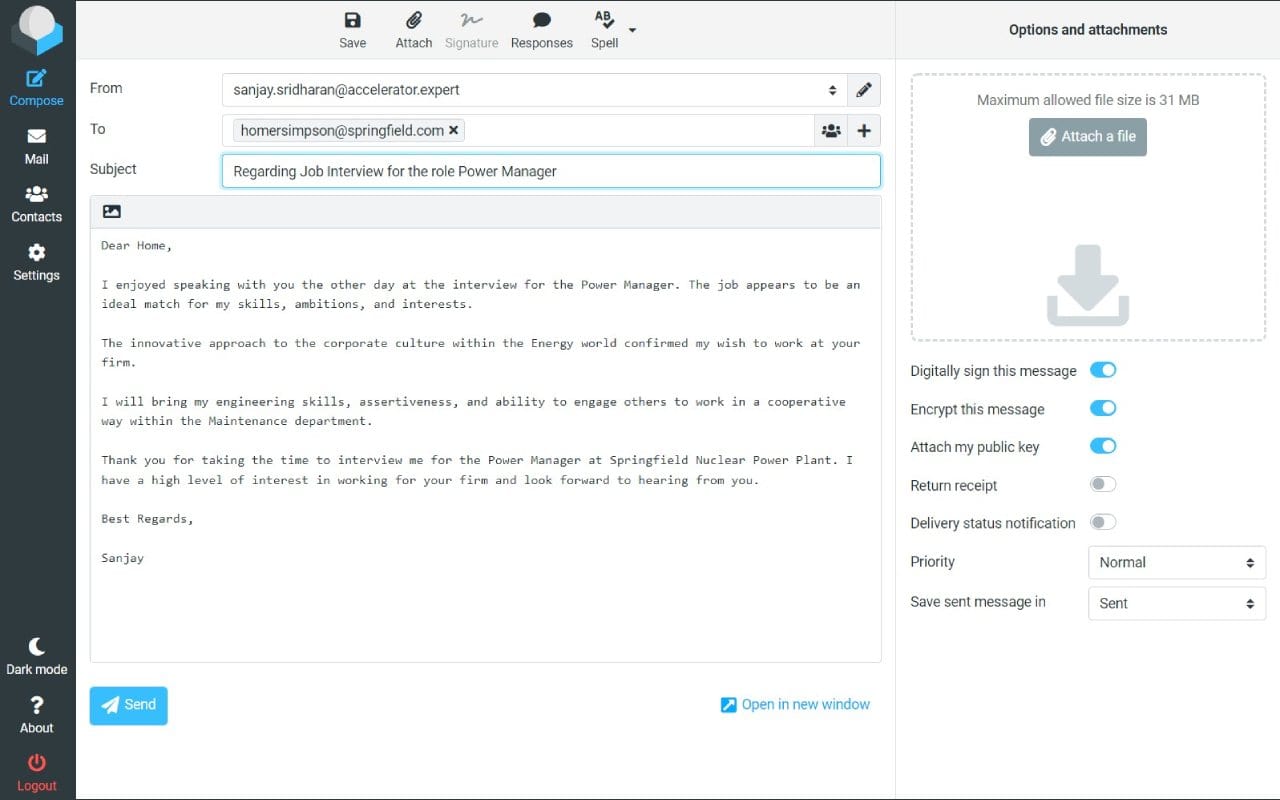Run spell check with the Spell icon

[x=603, y=28]
